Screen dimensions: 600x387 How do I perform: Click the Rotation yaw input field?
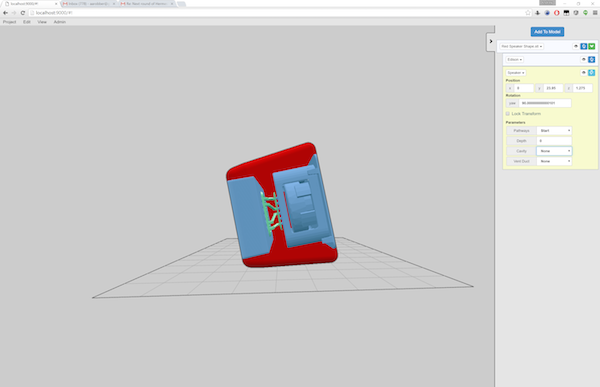[545, 103]
